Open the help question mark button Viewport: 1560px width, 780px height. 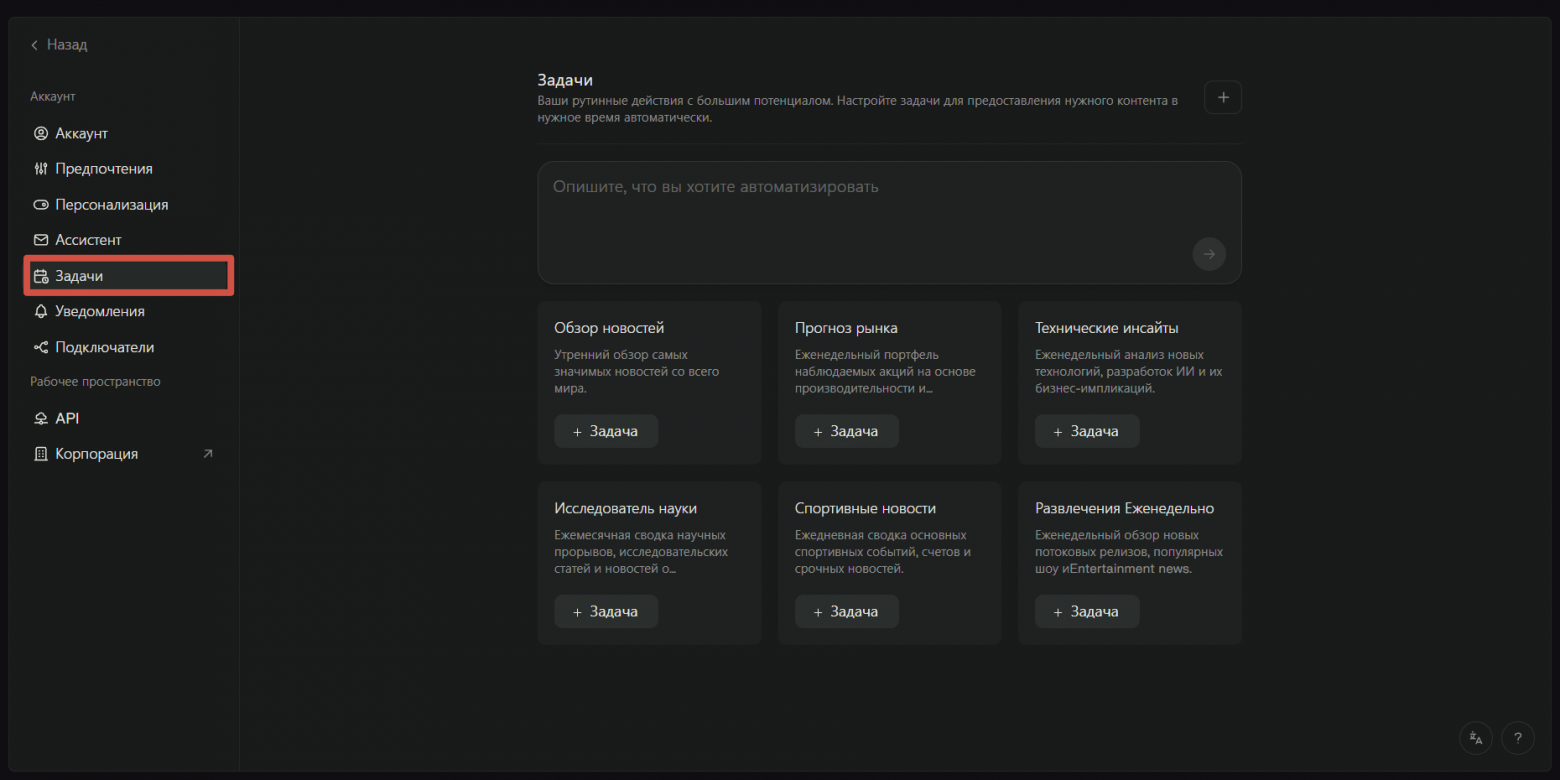pos(1517,738)
